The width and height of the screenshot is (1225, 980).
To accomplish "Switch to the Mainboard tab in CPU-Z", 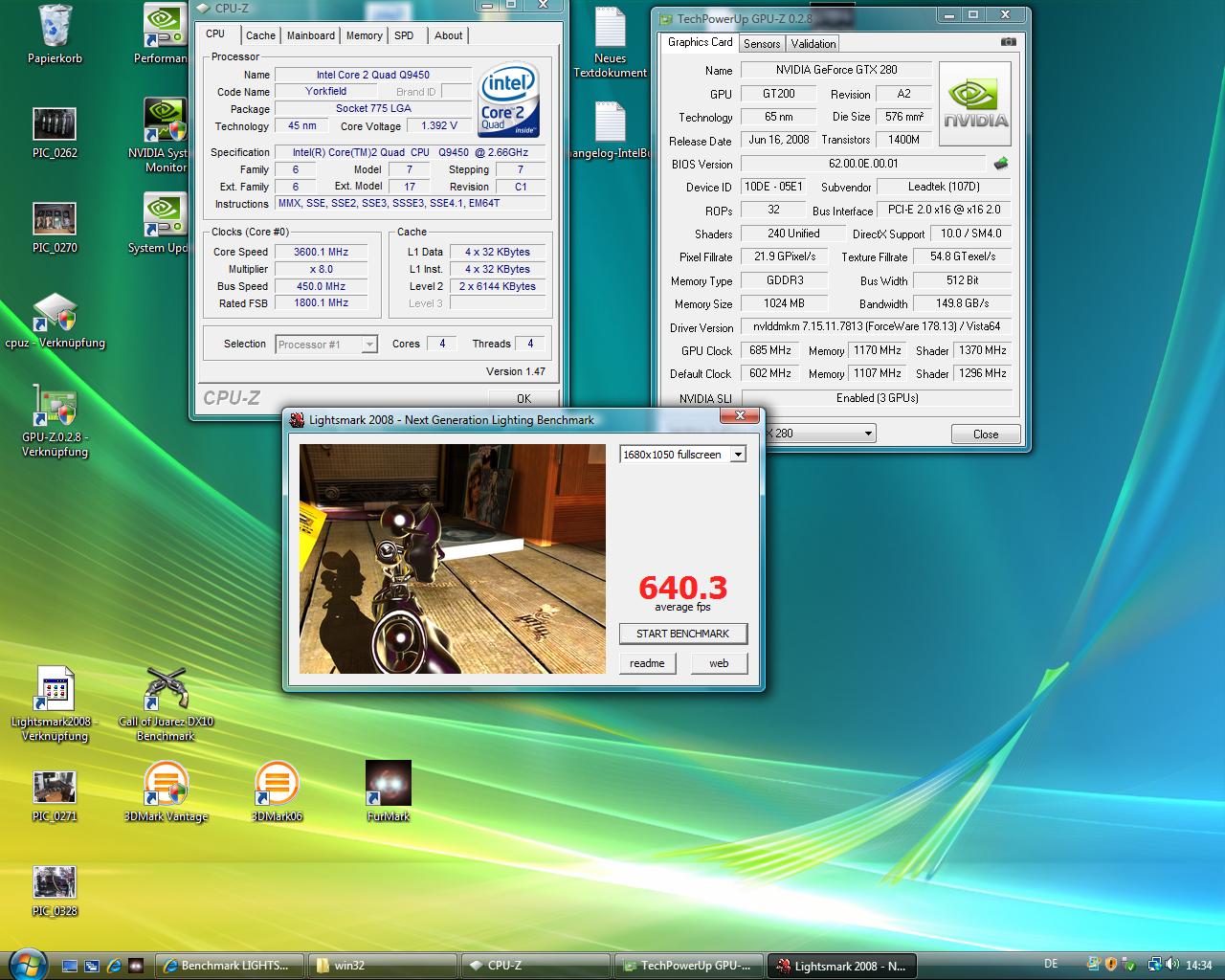I will tap(311, 35).
